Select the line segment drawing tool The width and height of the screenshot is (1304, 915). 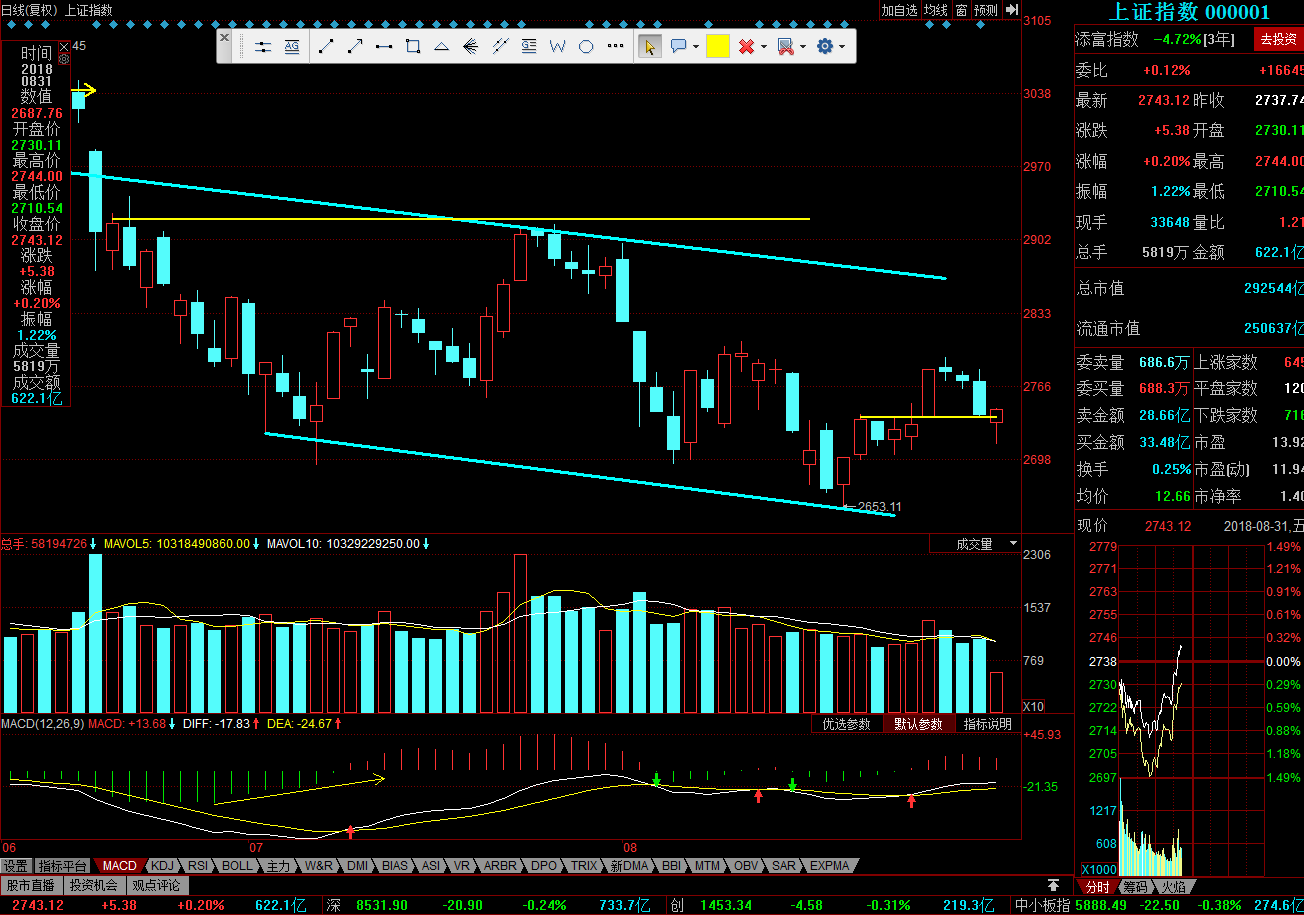click(x=326, y=46)
